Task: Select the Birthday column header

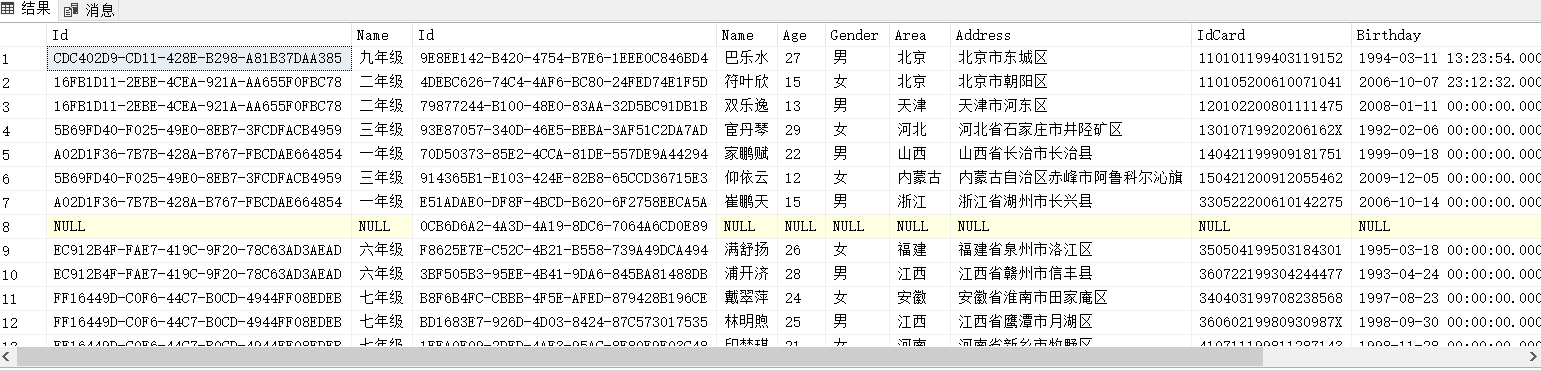Action: pos(1446,35)
